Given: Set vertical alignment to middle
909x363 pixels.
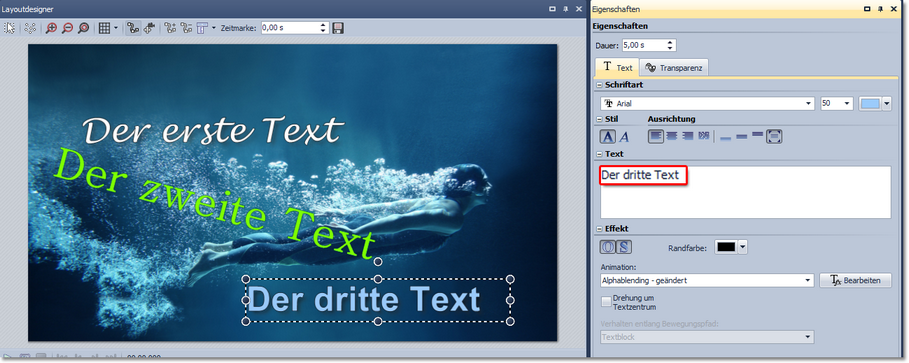Looking at the screenshot, I should pos(741,137).
